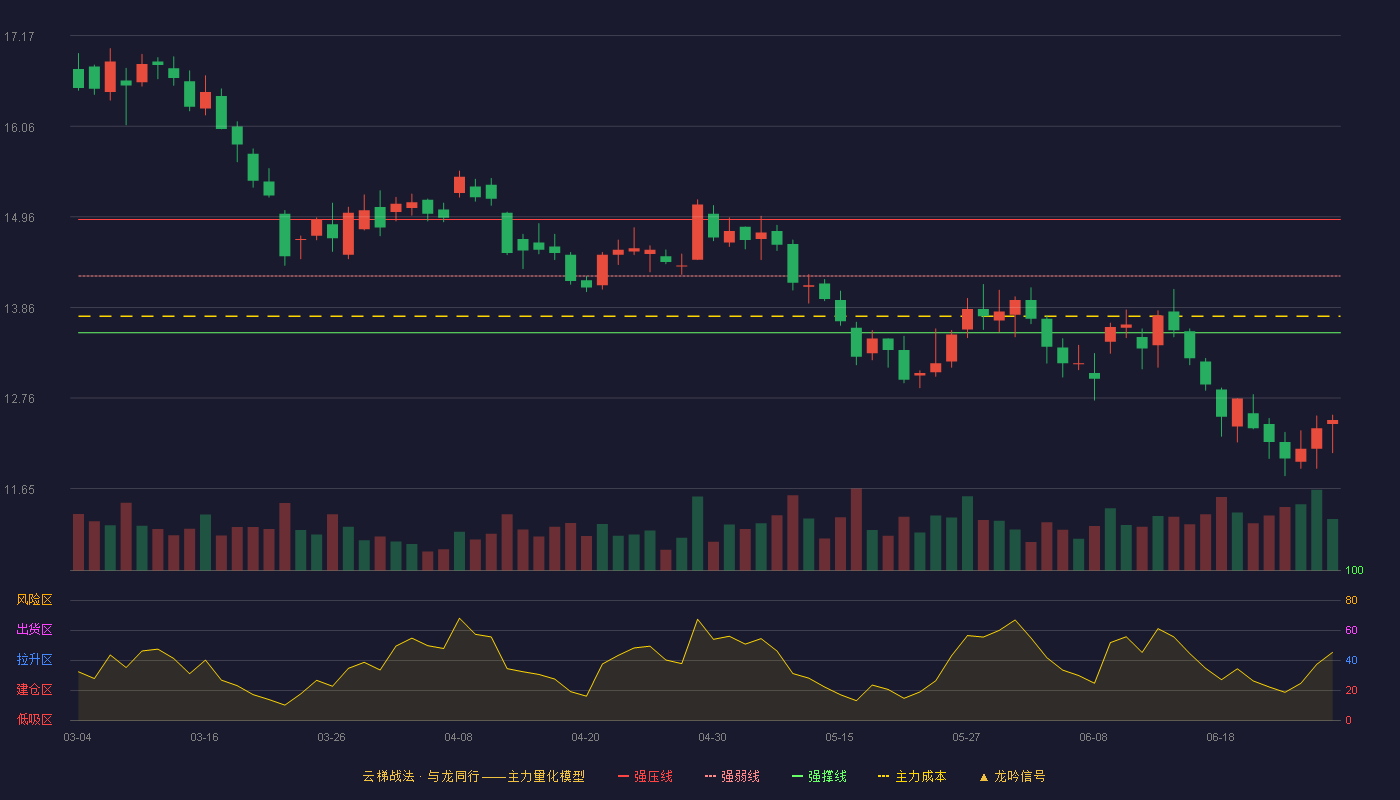Viewport: 1400px width, 800px height.
Task: Click the green dash marker beside 强撑线
Action: click(x=797, y=776)
